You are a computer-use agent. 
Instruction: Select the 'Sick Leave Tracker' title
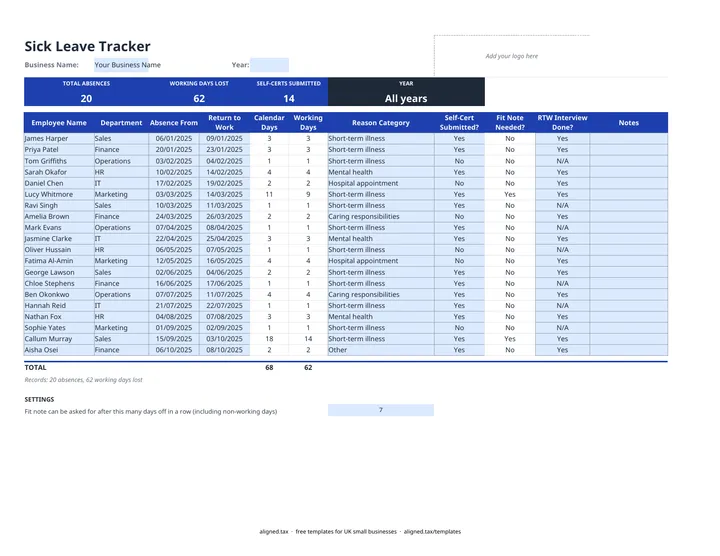click(87, 46)
